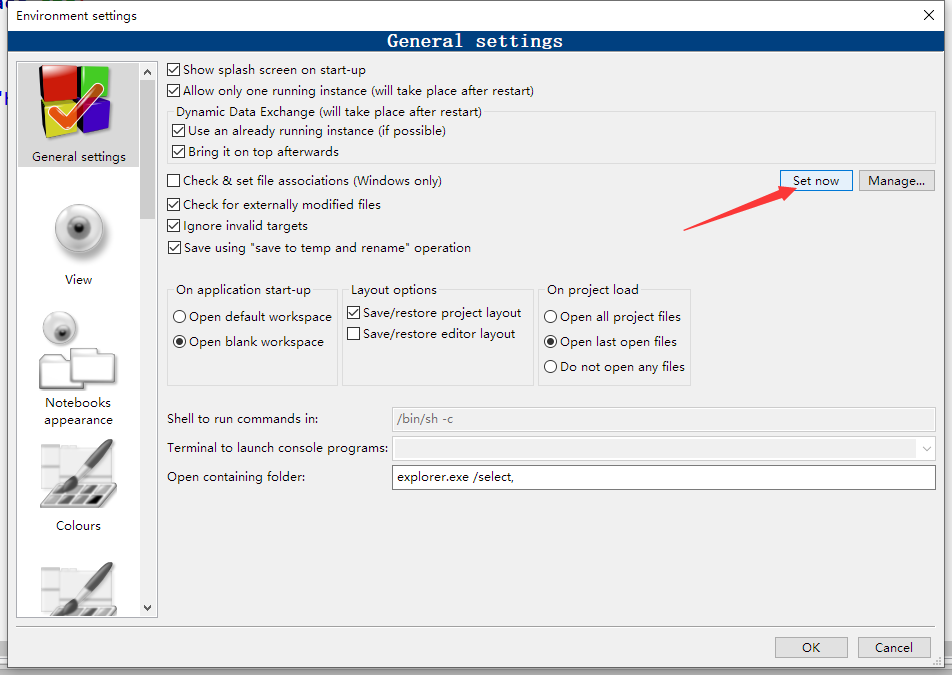Enable 'Save/restore editor layout'
The image size is (952, 675).
pyautogui.click(x=354, y=333)
